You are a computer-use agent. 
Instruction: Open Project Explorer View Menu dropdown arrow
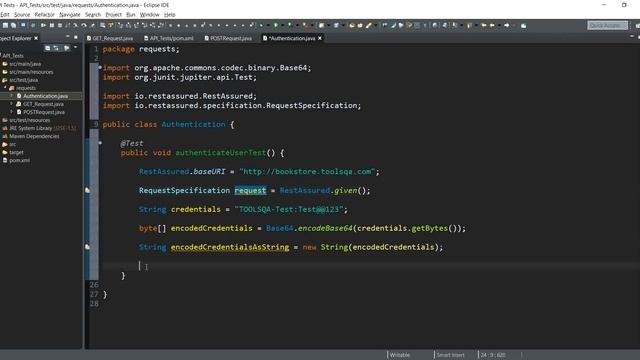click(76, 48)
